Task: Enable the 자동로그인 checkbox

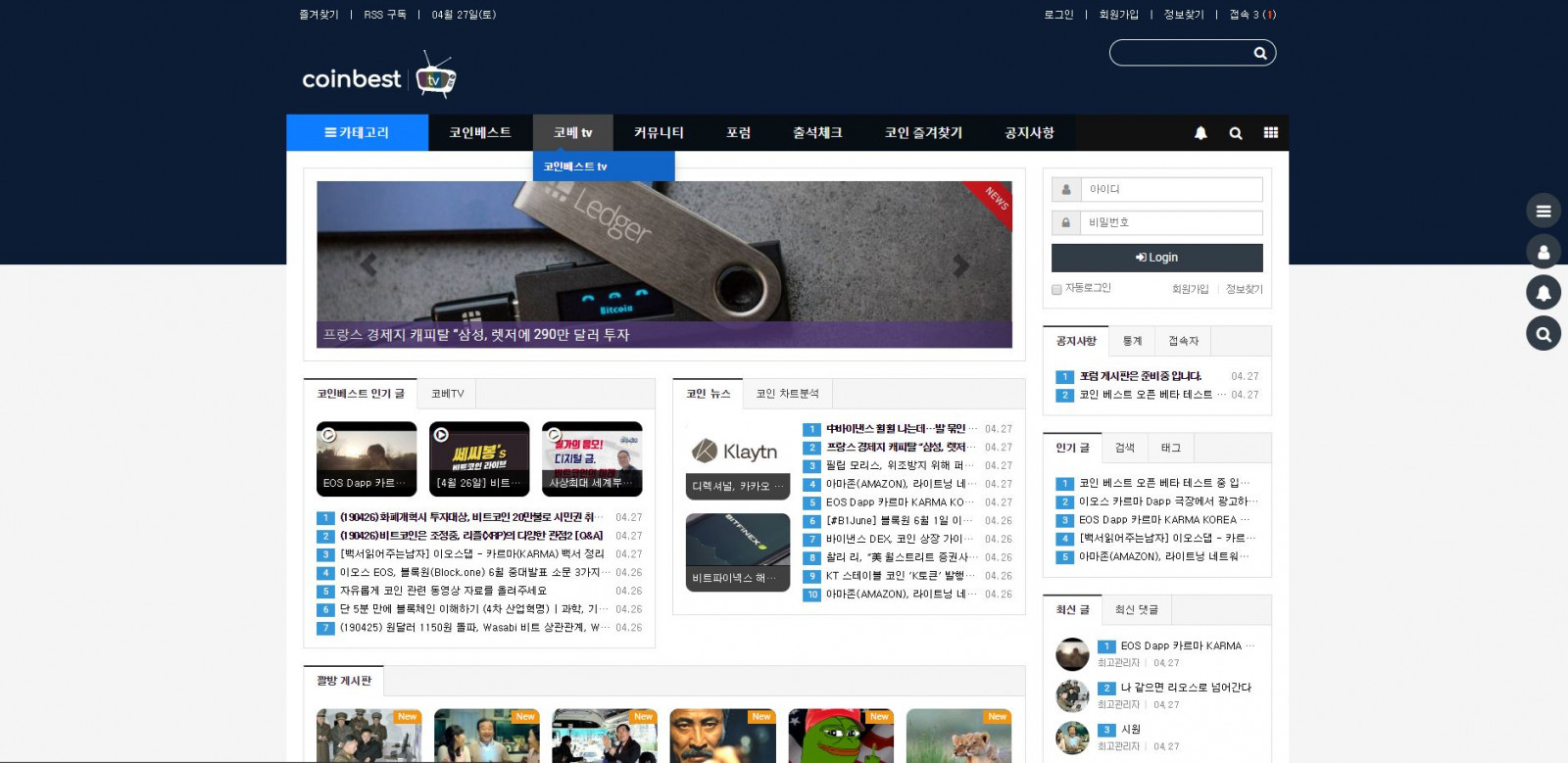Action: pos(1056,289)
